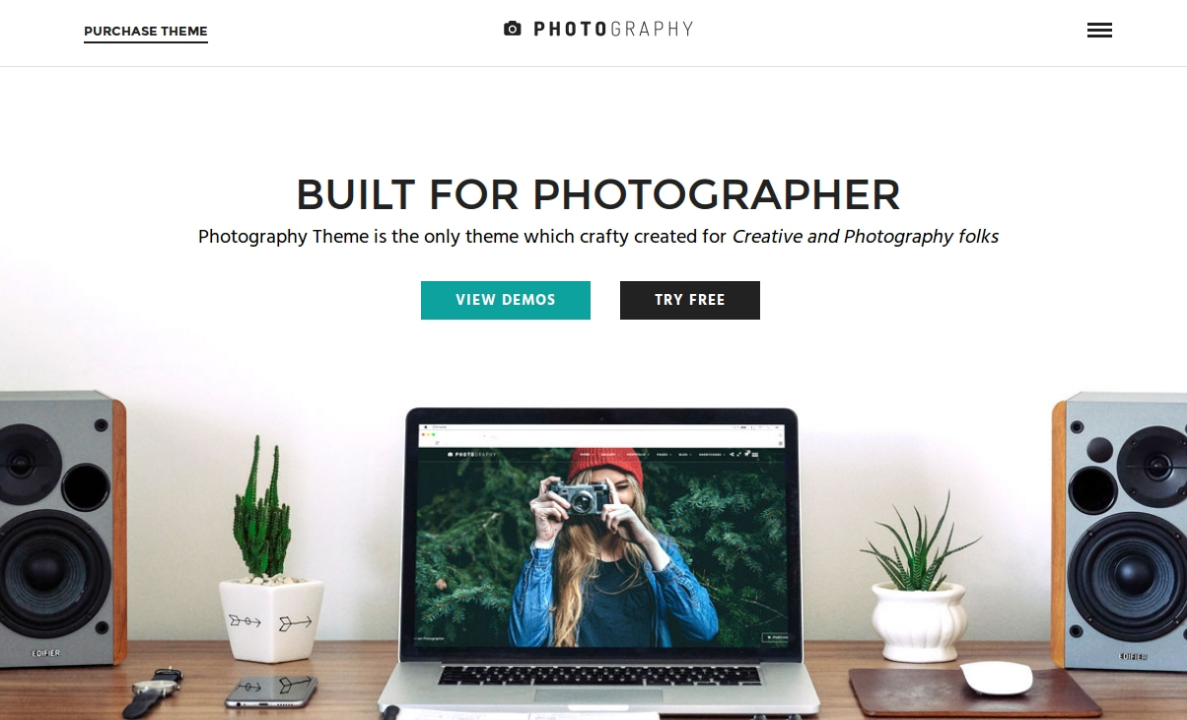Click the teal View Demos button
This screenshot has height=720, width=1187.
(506, 300)
